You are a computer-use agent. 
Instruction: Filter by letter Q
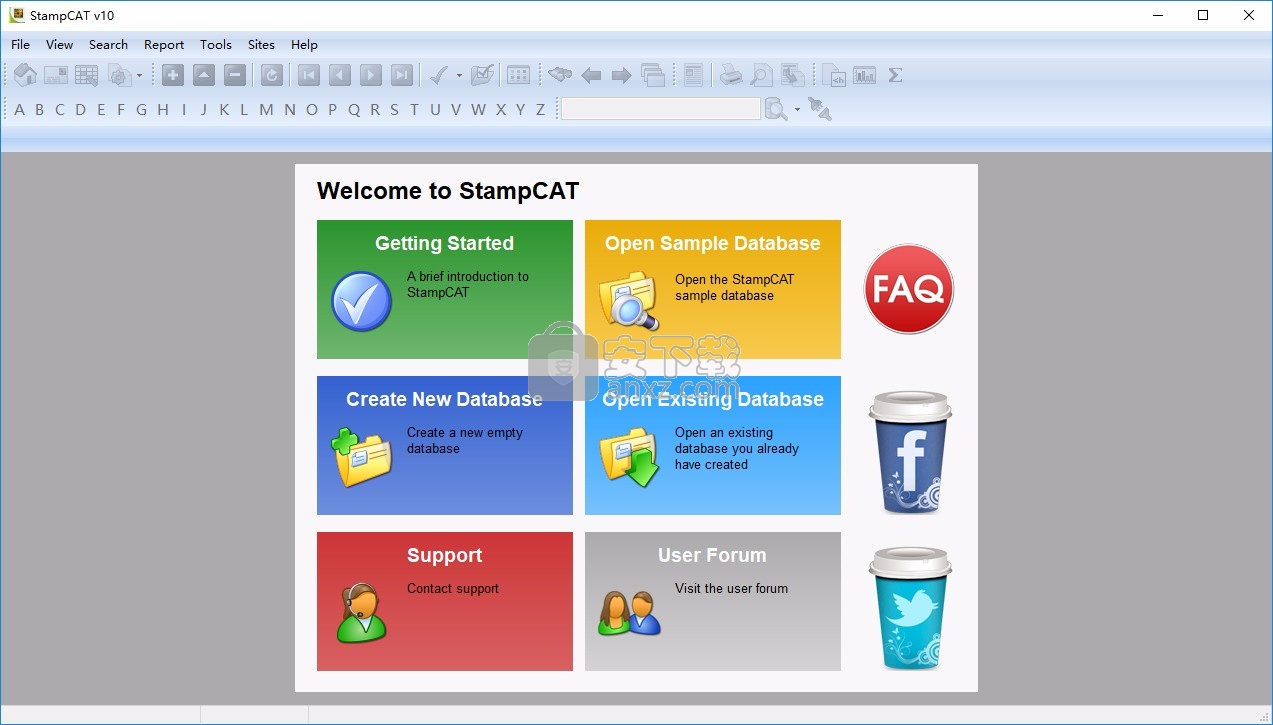(x=354, y=110)
